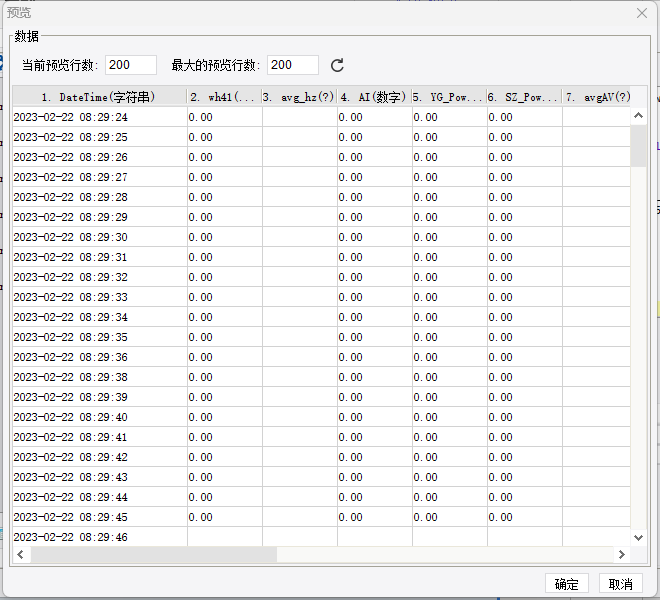Image resolution: width=660 pixels, height=600 pixels.
Task: Click cell 2023-02-22 08:29:32
Action: (x=100, y=277)
